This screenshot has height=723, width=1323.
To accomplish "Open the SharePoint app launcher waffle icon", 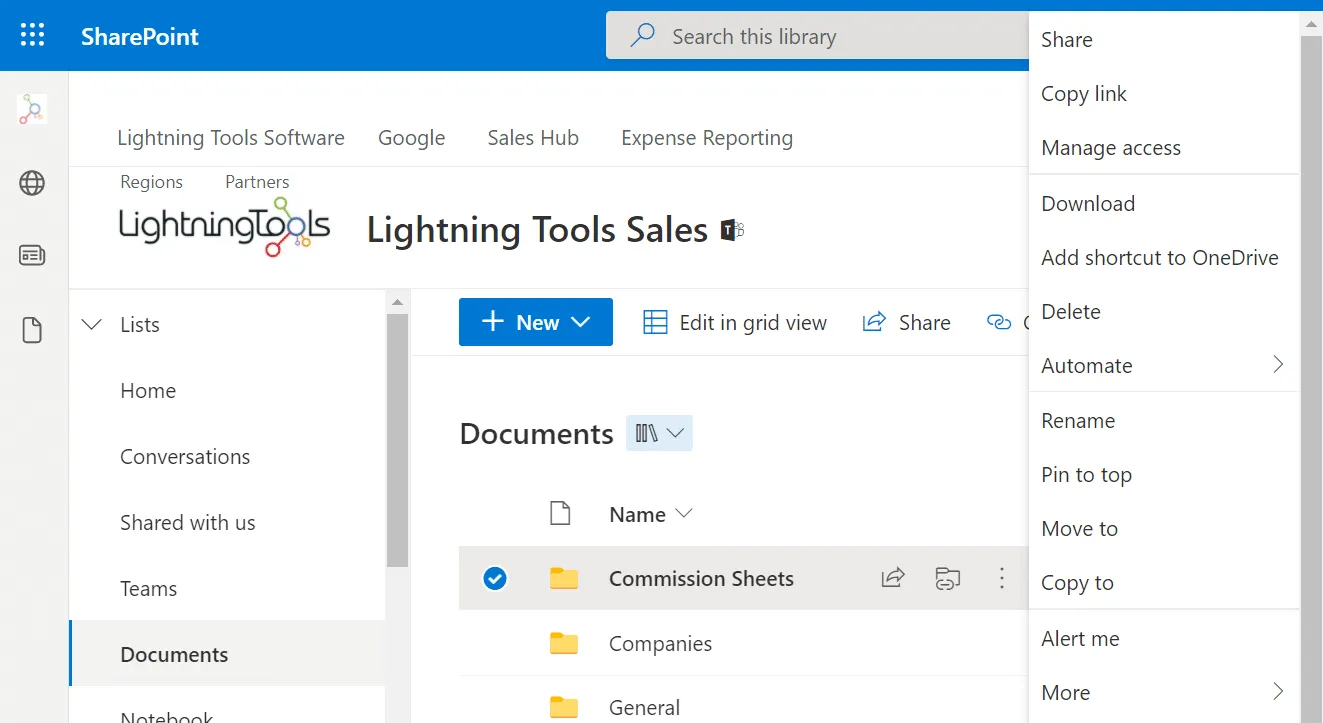I will 33,35.
